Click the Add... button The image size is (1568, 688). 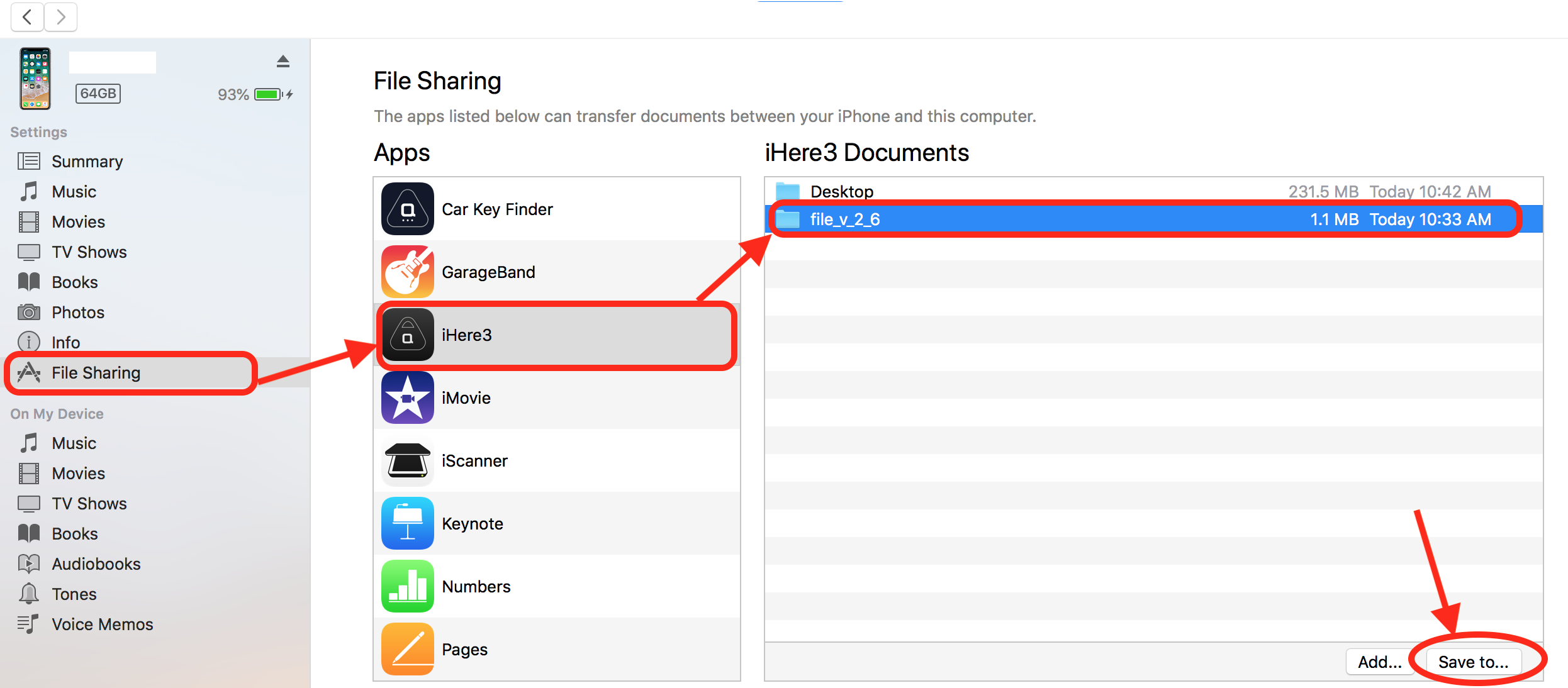(x=1379, y=662)
